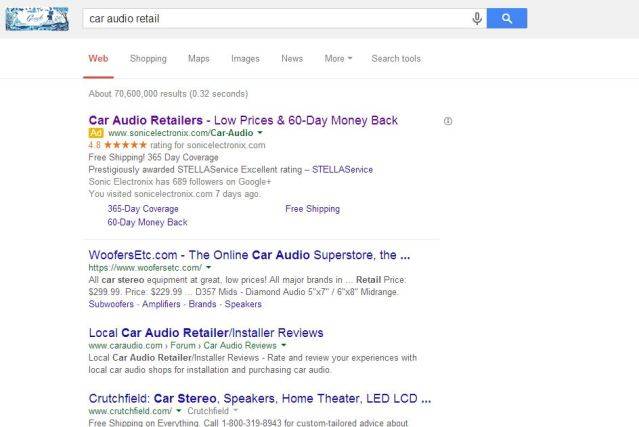Click the Google doodle logo
Viewport: 639px width, 427px height.
[x=37, y=19]
